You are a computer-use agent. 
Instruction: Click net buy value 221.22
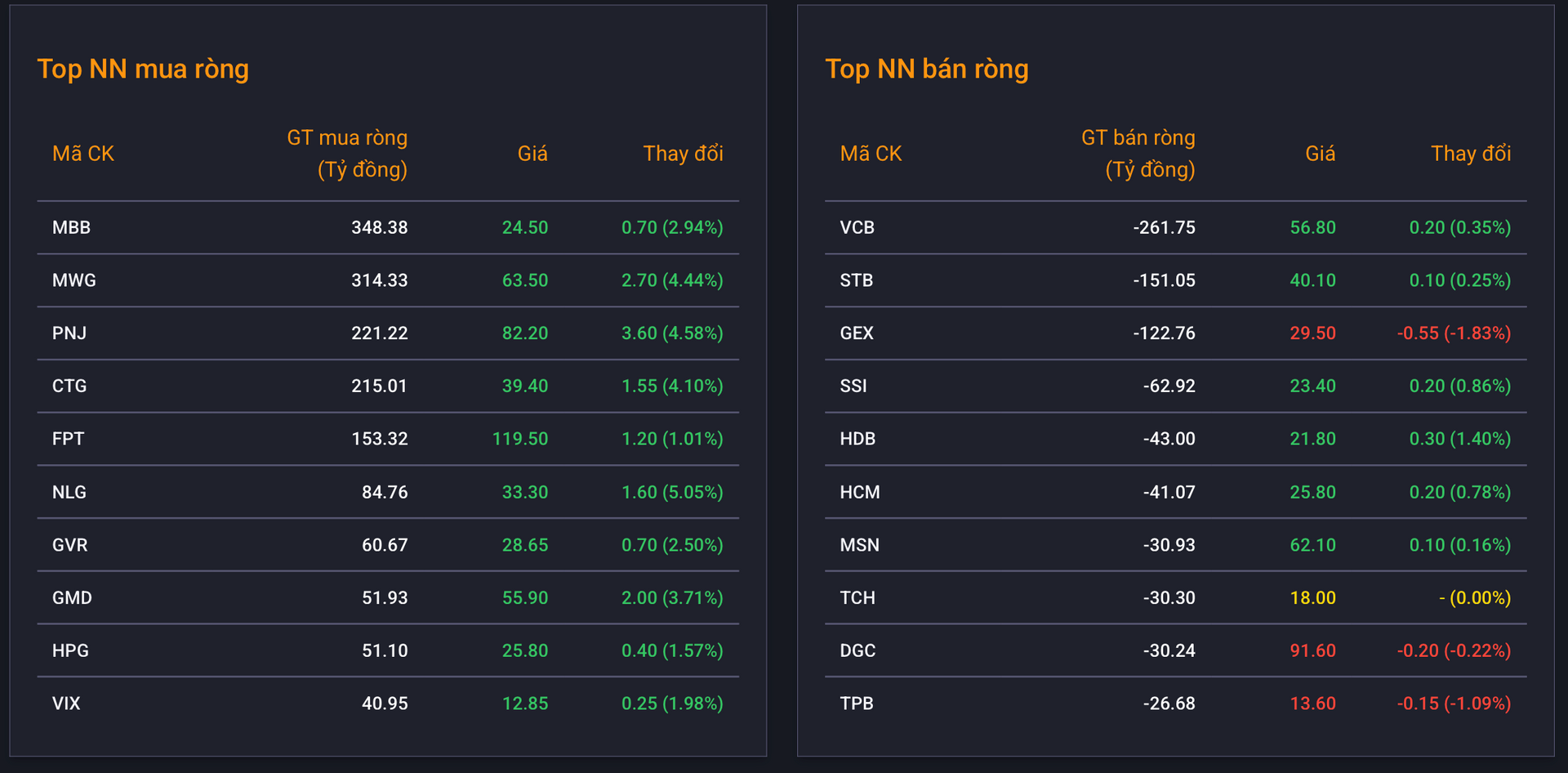pos(380,333)
